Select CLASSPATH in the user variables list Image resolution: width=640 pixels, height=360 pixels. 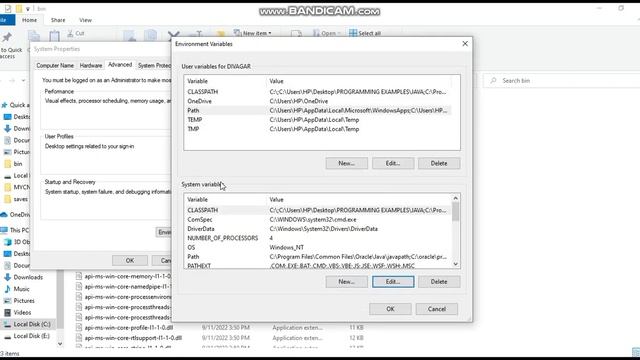[318, 92]
